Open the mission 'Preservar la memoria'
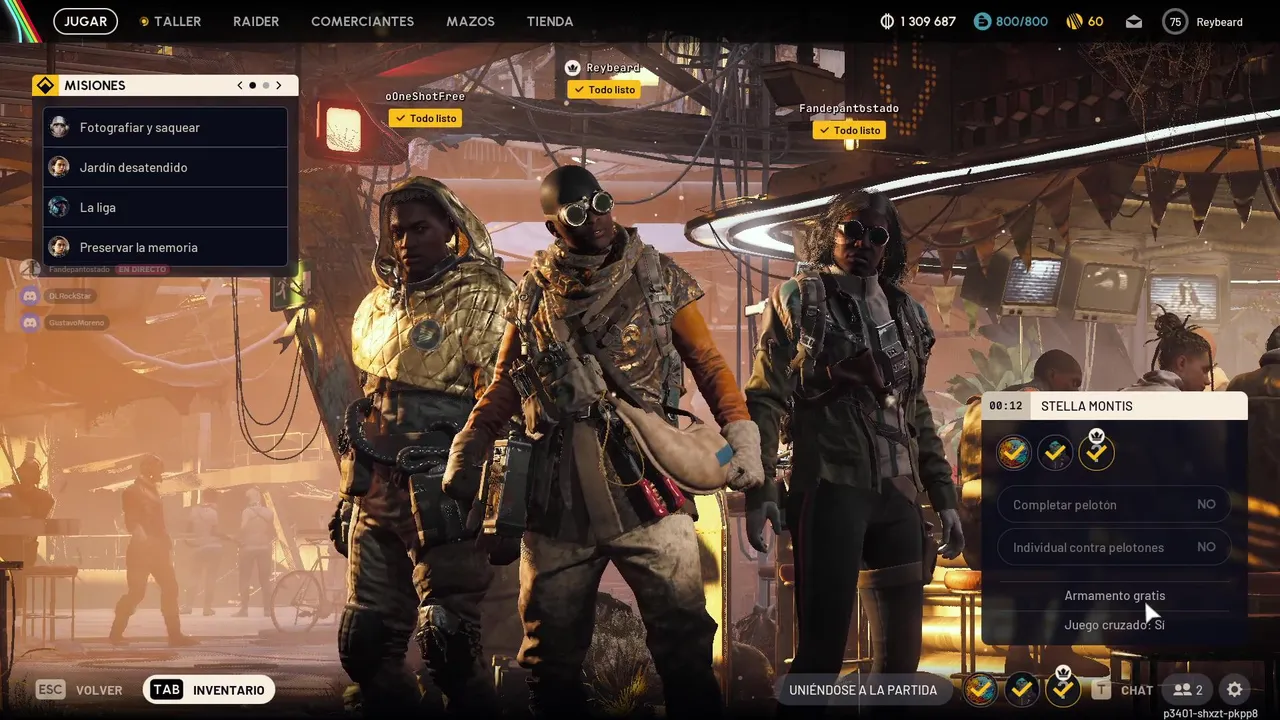Image resolution: width=1280 pixels, height=720 pixels. pyautogui.click(x=166, y=247)
